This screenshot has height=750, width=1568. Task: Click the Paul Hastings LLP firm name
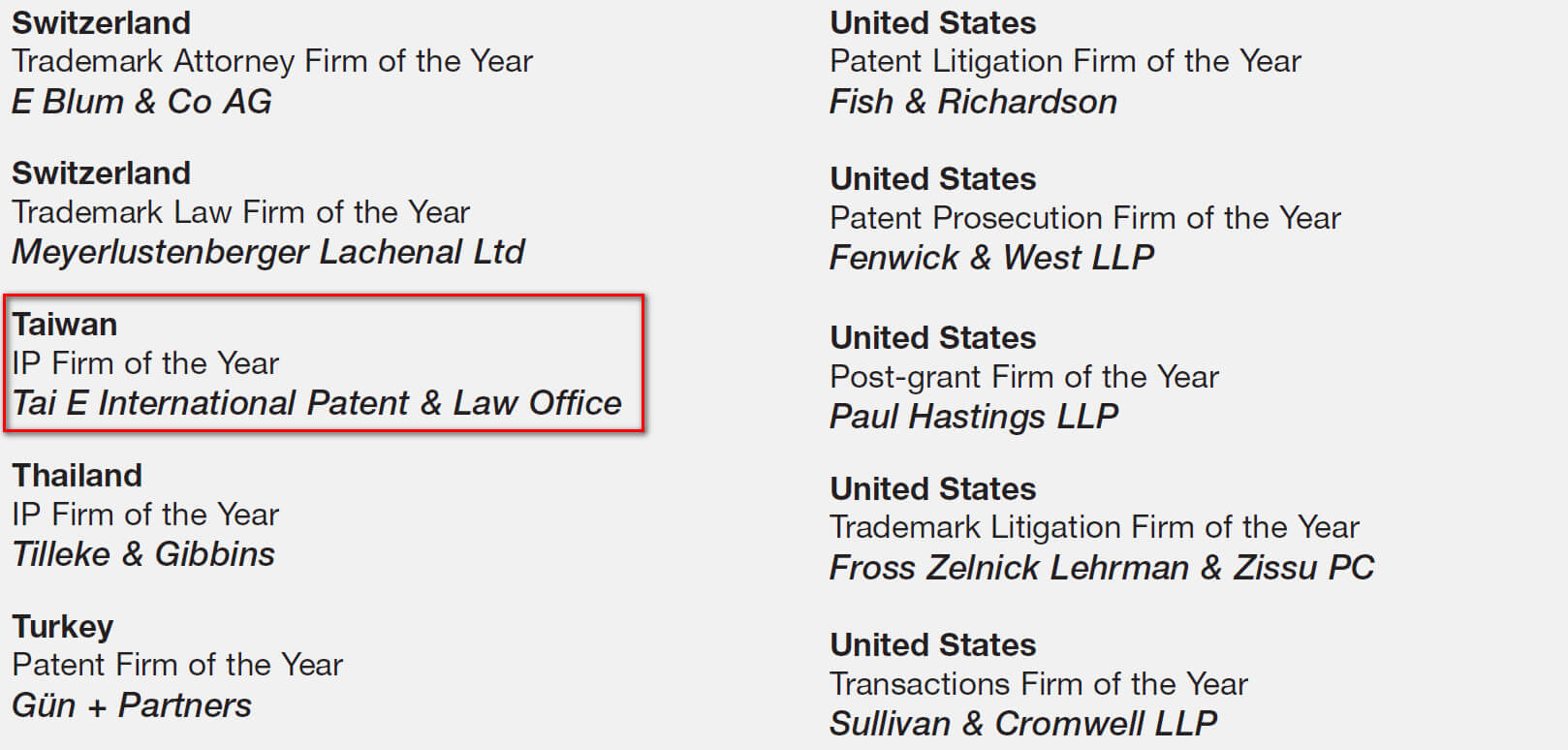[x=974, y=417]
